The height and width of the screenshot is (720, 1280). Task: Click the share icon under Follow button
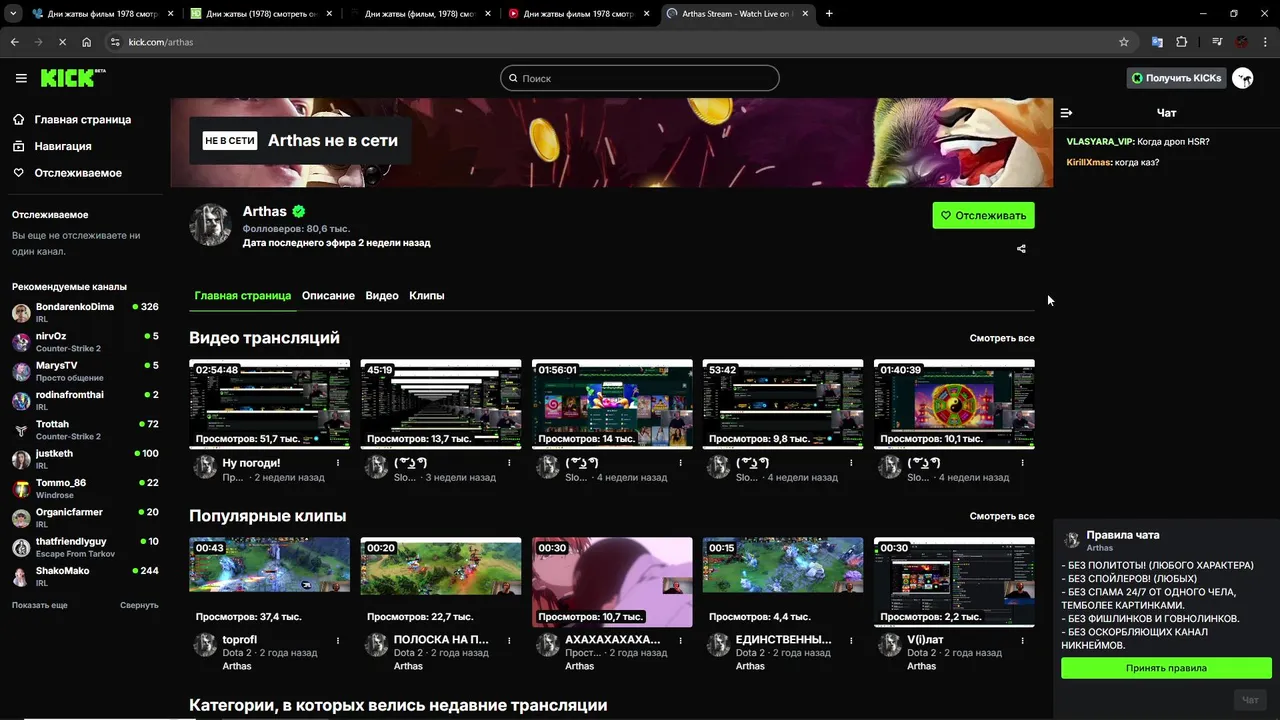tap(1021, 249)
